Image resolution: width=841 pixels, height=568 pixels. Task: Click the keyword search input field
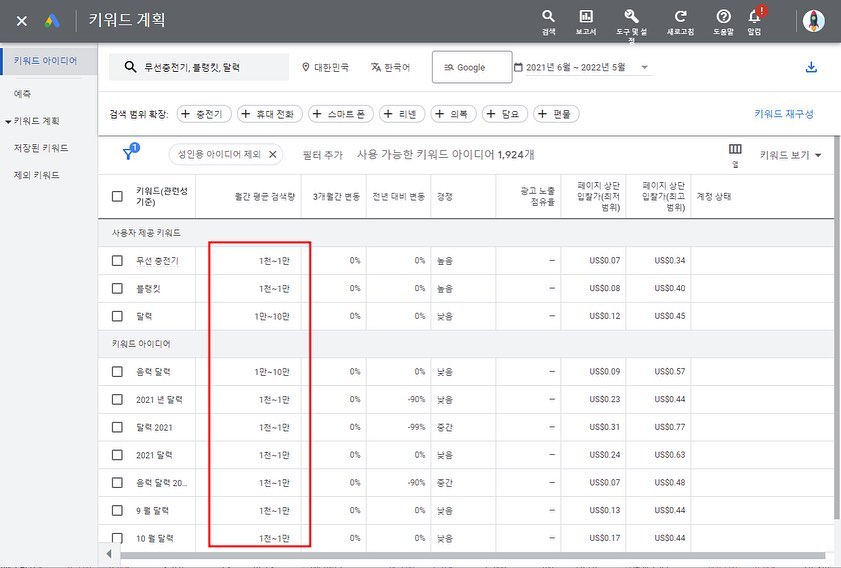[199, 67]
